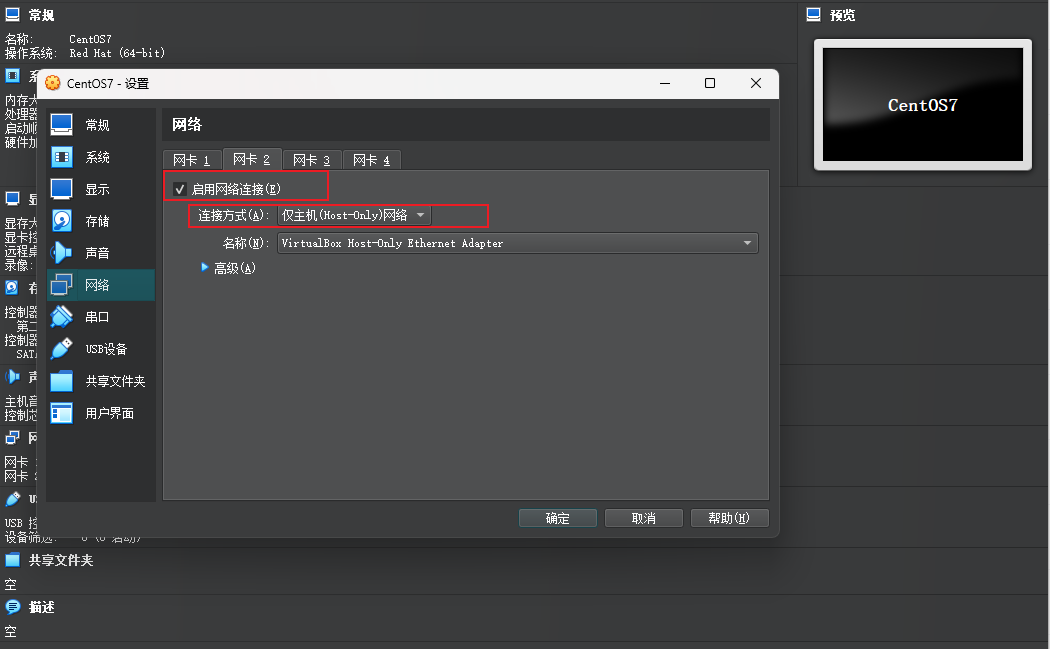Open help with the 帮助(H) button
This screenshot has width=1050, height=649.
click(729, 518)
